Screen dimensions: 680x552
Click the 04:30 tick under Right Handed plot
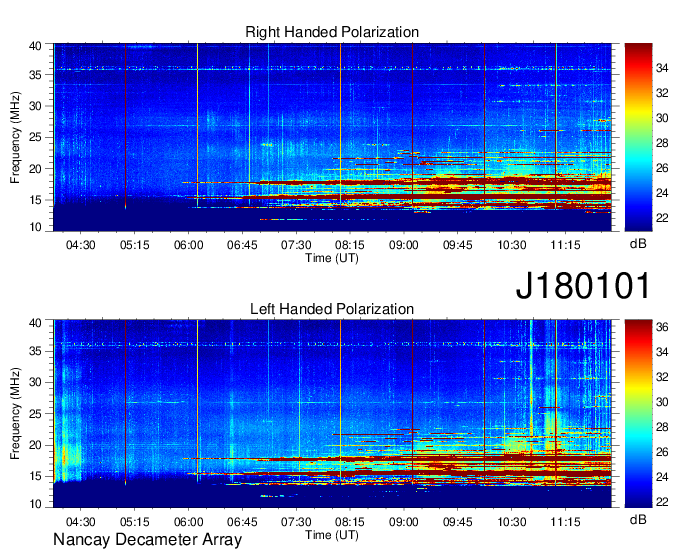pos(80,245)
